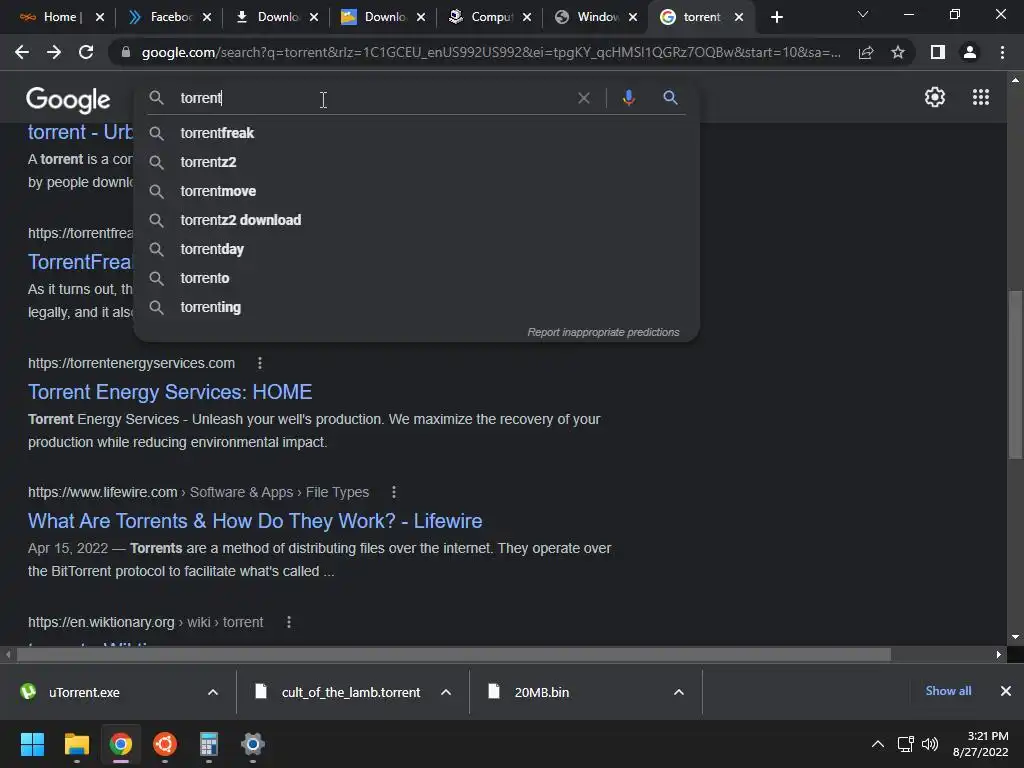Select suggestion torrenting

pyautogui.click(x=416, y=307)
